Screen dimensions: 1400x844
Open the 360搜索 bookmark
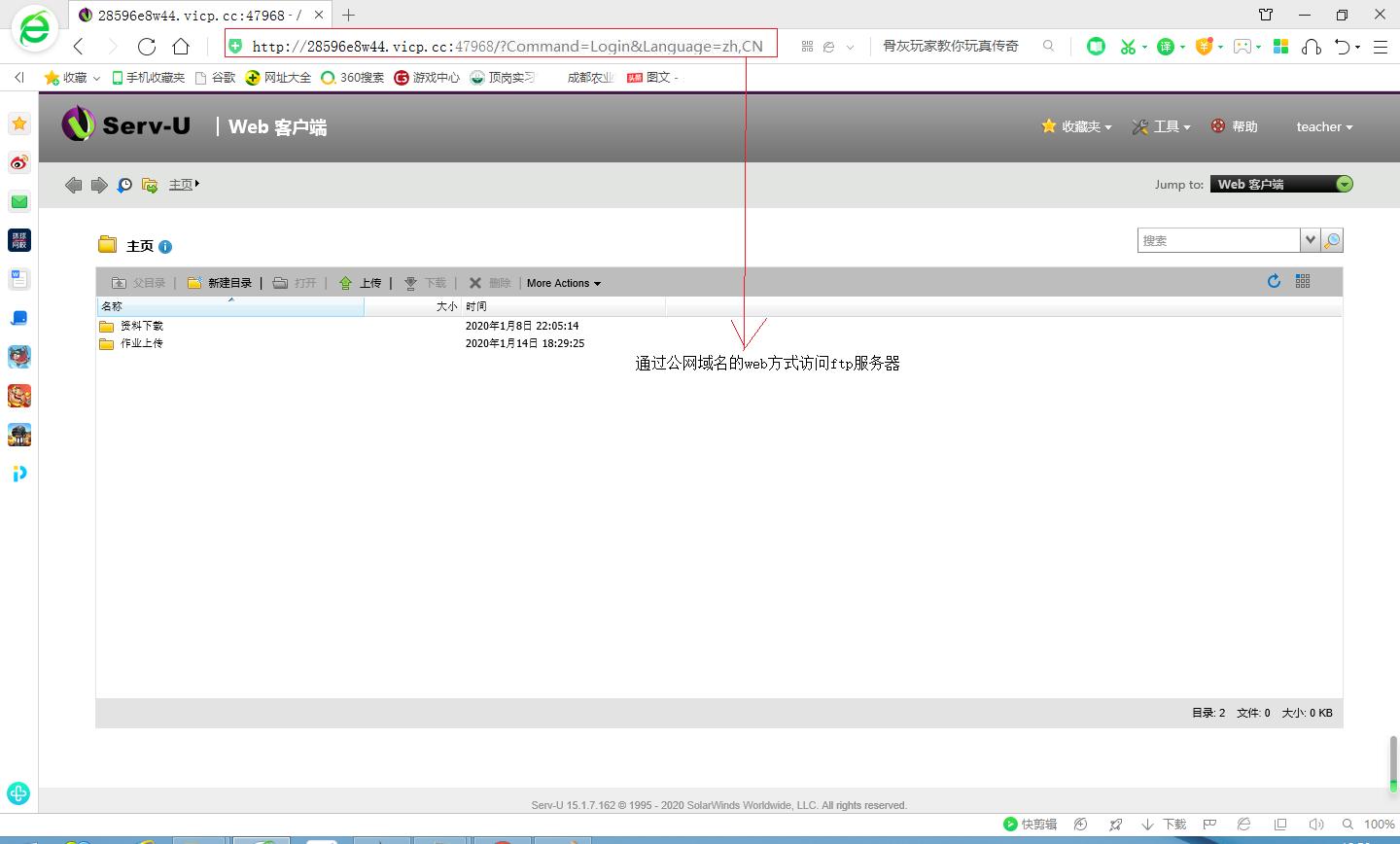[353, 77]
